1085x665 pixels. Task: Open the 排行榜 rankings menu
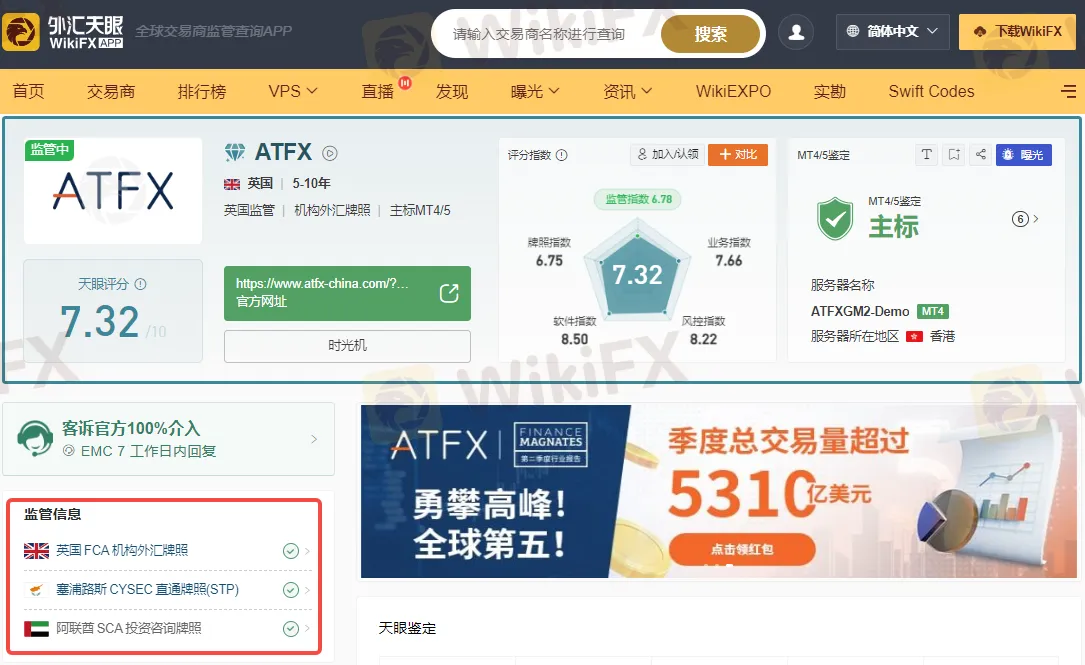(201, 91)
